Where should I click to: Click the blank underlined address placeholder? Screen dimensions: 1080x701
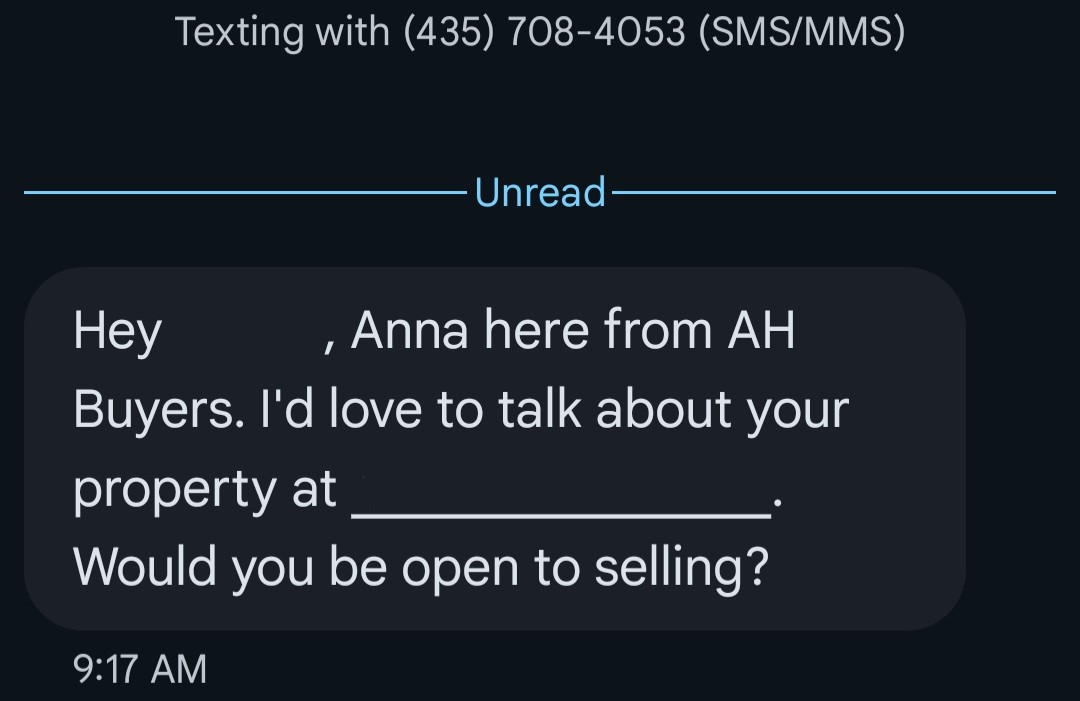pos(562,495)
